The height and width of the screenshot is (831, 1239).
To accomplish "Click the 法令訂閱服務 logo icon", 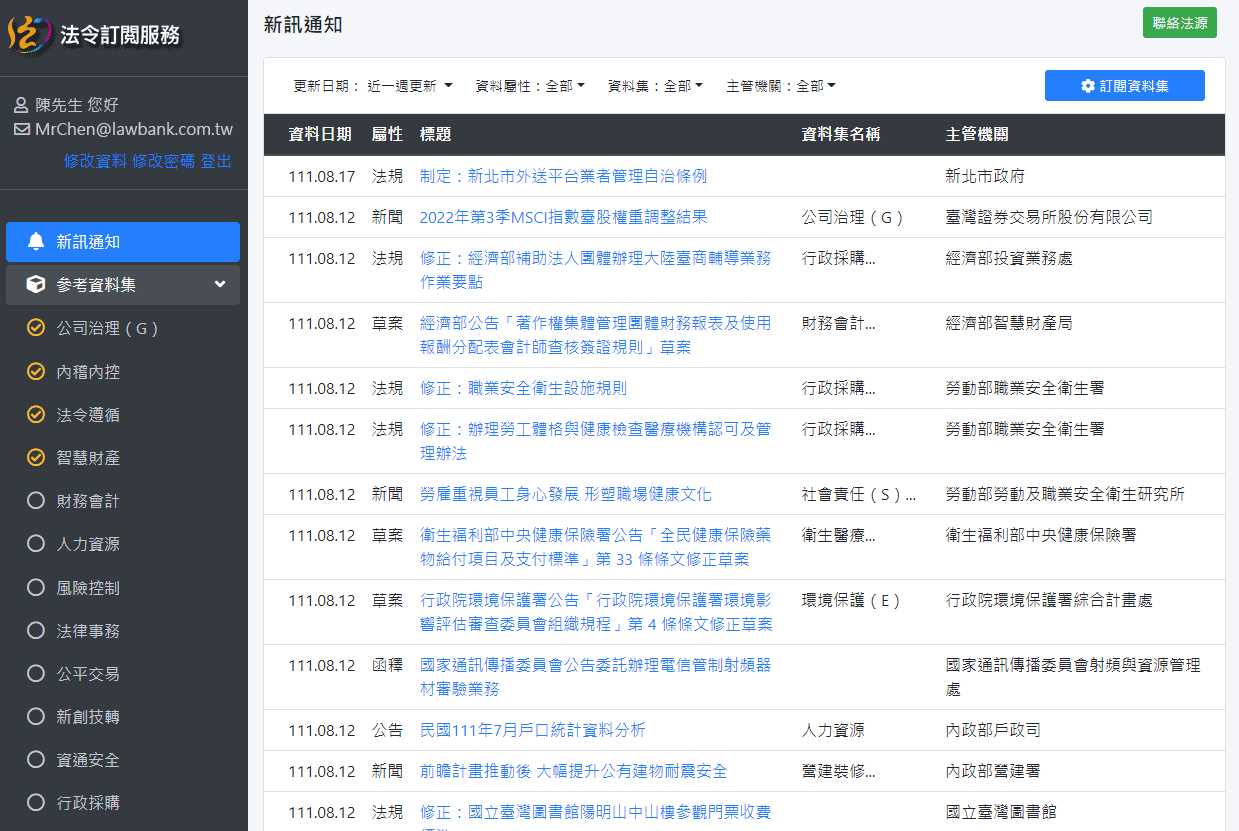I will [x=28, y=35].
